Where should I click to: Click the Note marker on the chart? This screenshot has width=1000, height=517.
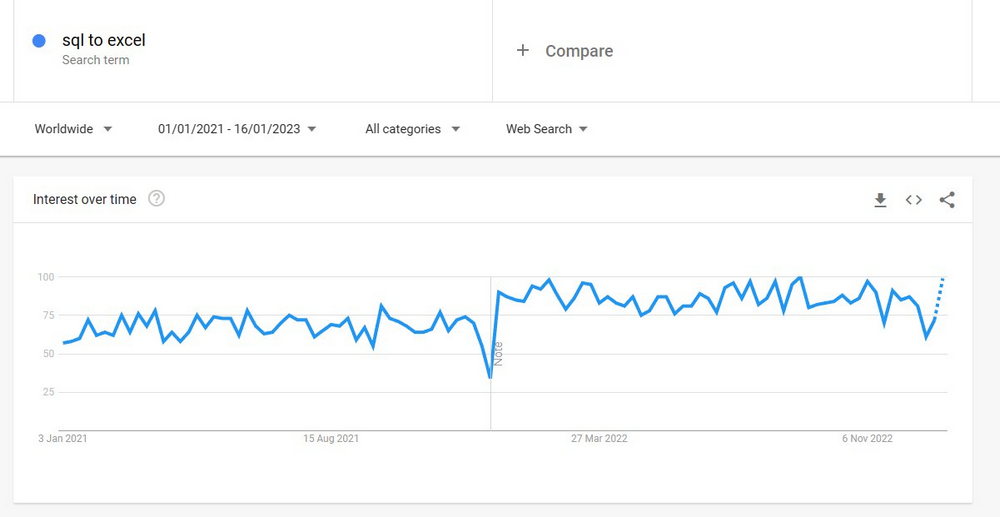497,354
